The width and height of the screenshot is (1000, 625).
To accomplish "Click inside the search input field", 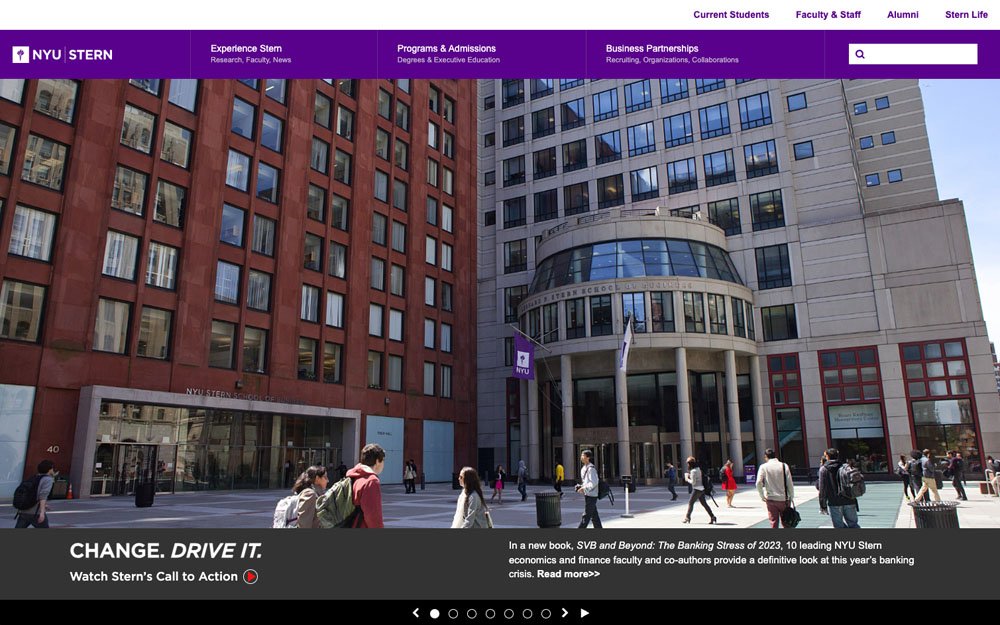I will click(913, 54).
